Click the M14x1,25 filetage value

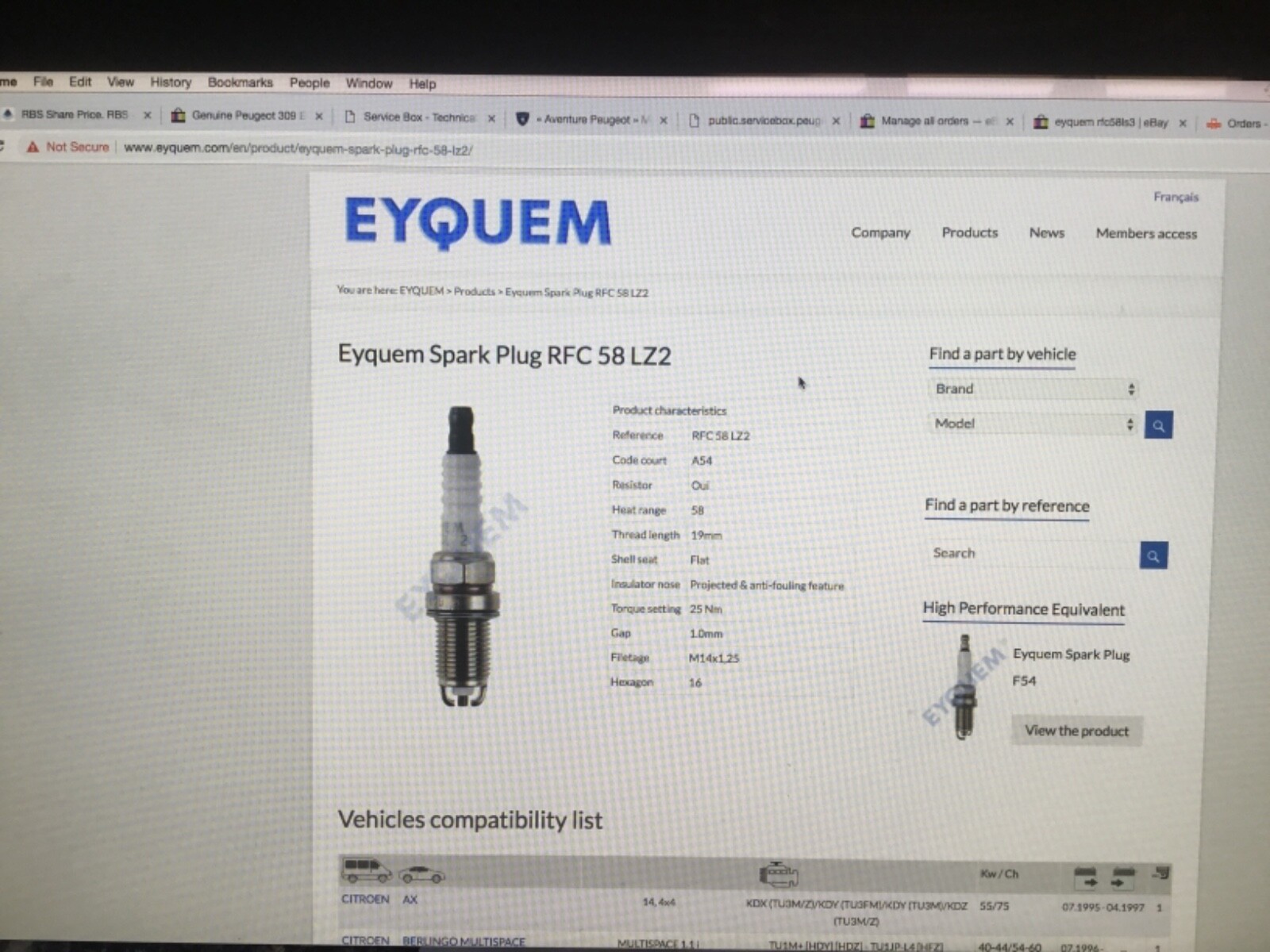(x=714, y=658)
